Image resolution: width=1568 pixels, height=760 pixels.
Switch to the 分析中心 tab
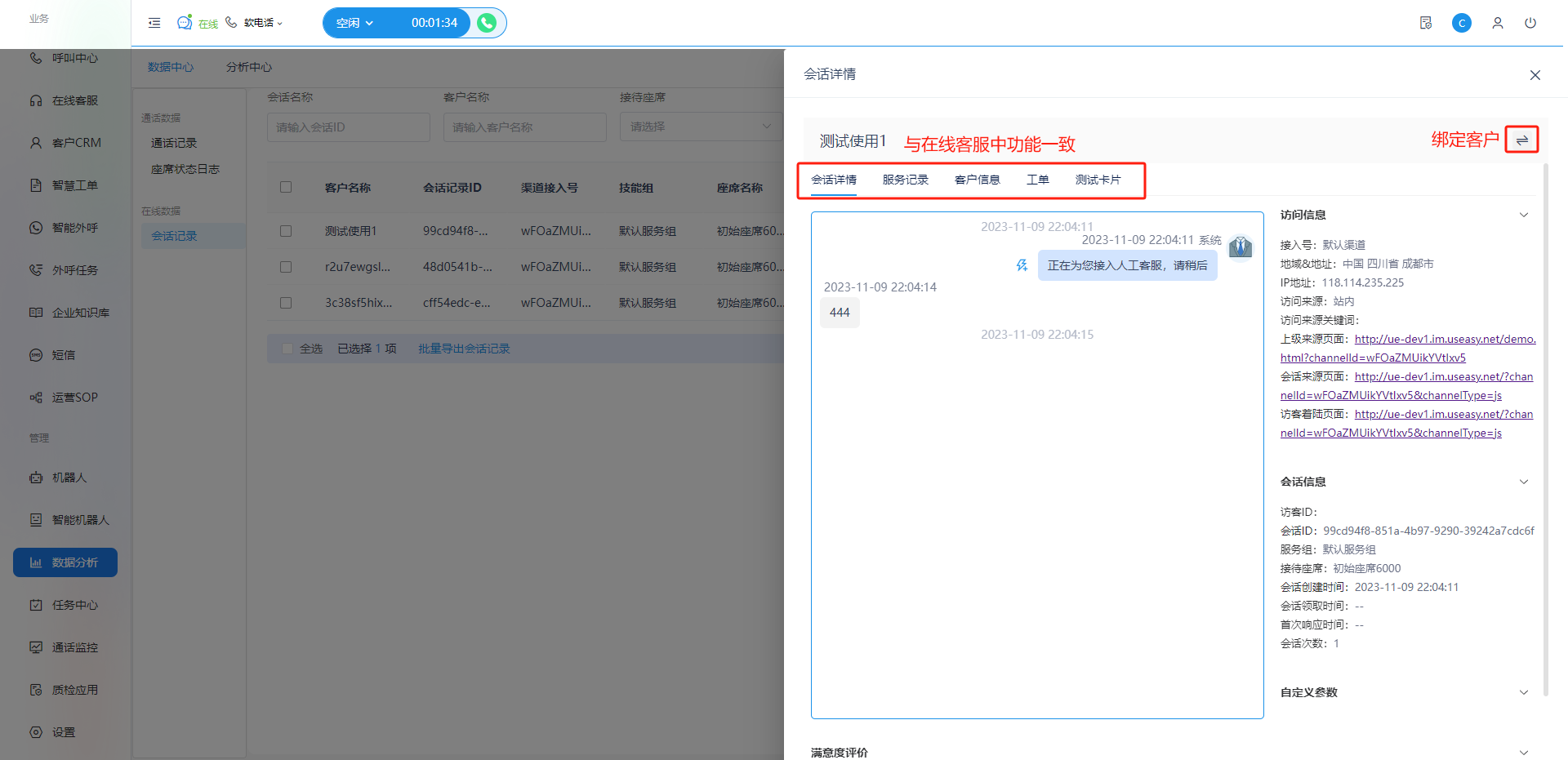(x=249, y=67)
